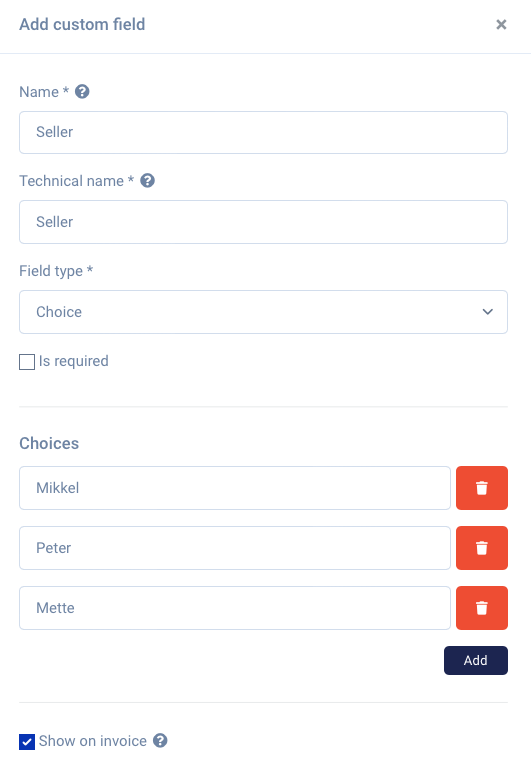Screen dimensions: 531x776
Task: Open the Show on invoice help tooltip
Action: point(160,740)
